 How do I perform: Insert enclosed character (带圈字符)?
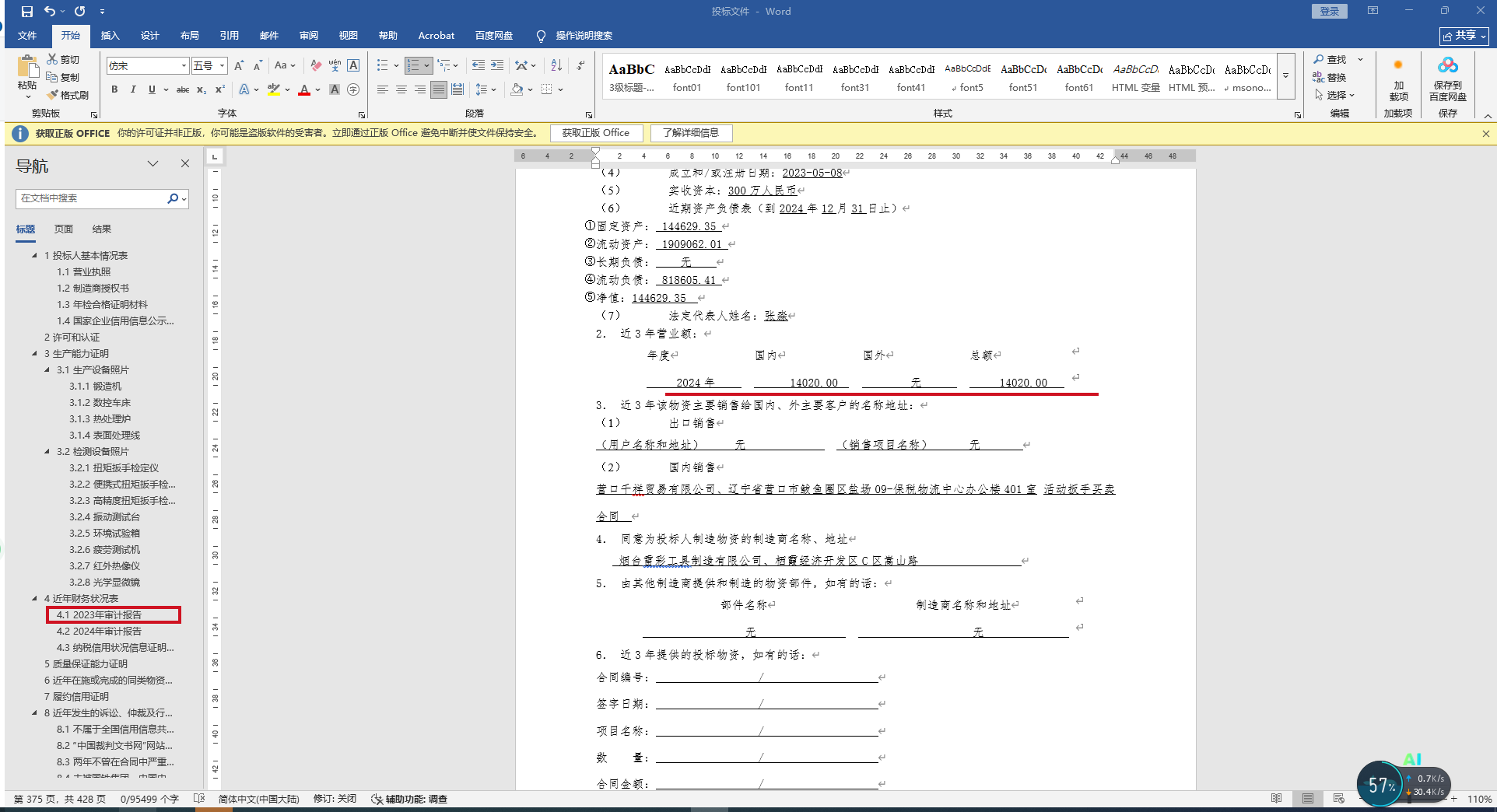353,89
